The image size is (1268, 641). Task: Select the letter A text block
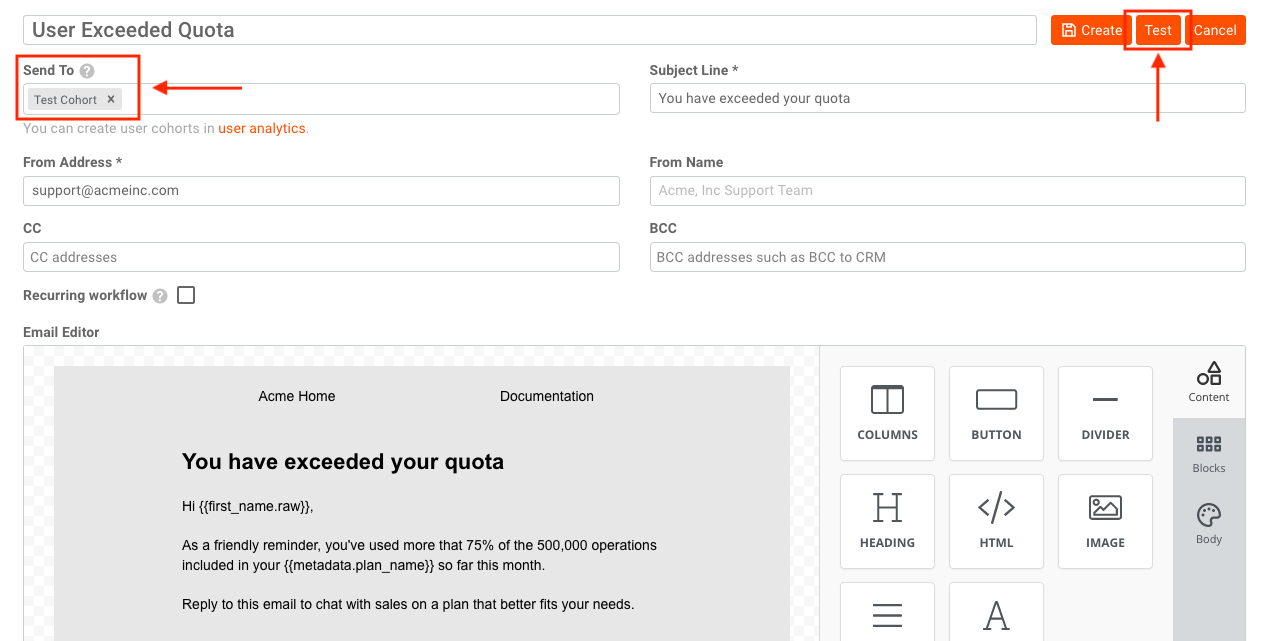[x=996, y=612]
